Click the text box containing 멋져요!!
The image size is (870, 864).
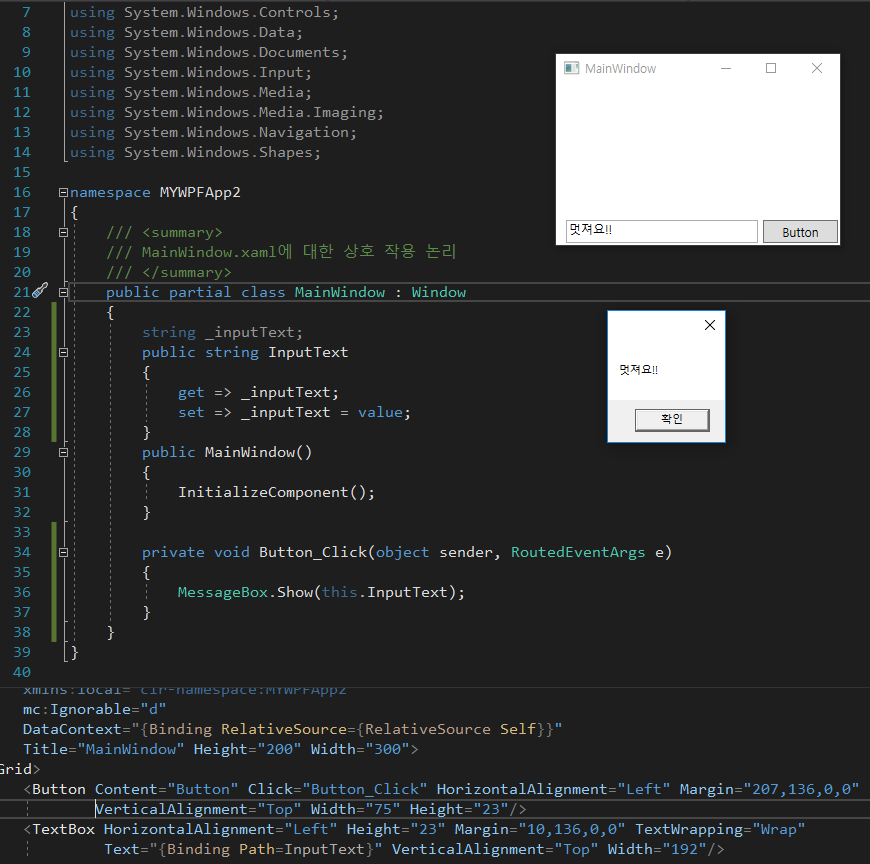[x=661, y=231]
